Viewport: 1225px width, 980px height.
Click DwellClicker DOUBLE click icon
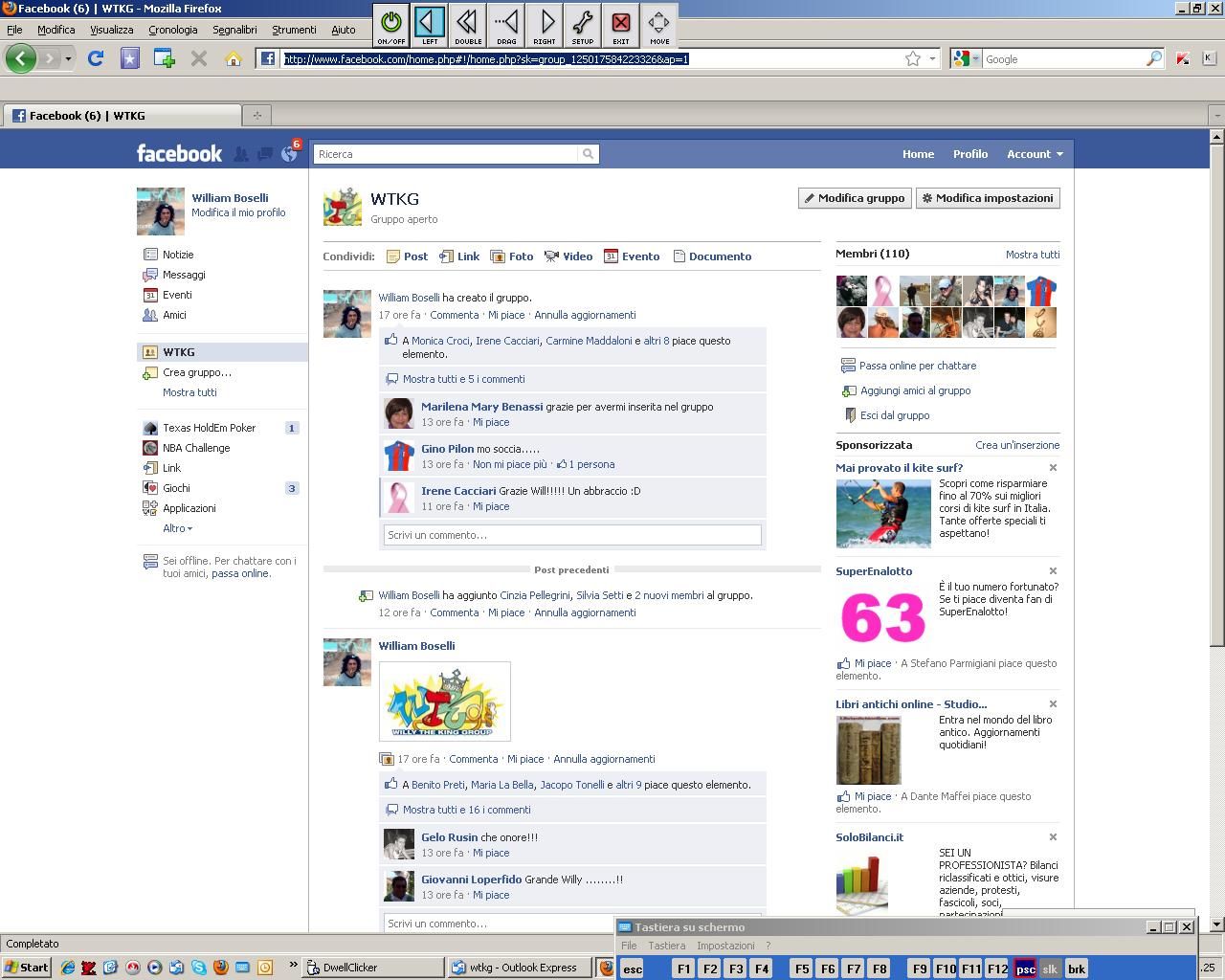468,25
